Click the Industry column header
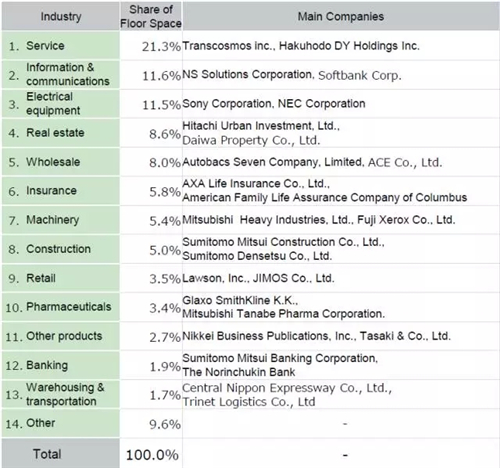This screenshot has width=500, height=468. pyautogui.click(x=61, y=16)
